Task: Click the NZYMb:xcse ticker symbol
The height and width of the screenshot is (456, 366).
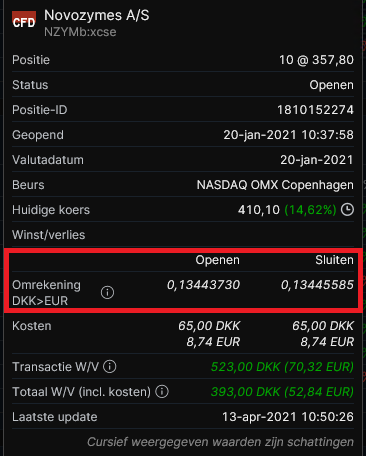Action: pyautogui.click(x=80, y=32)
